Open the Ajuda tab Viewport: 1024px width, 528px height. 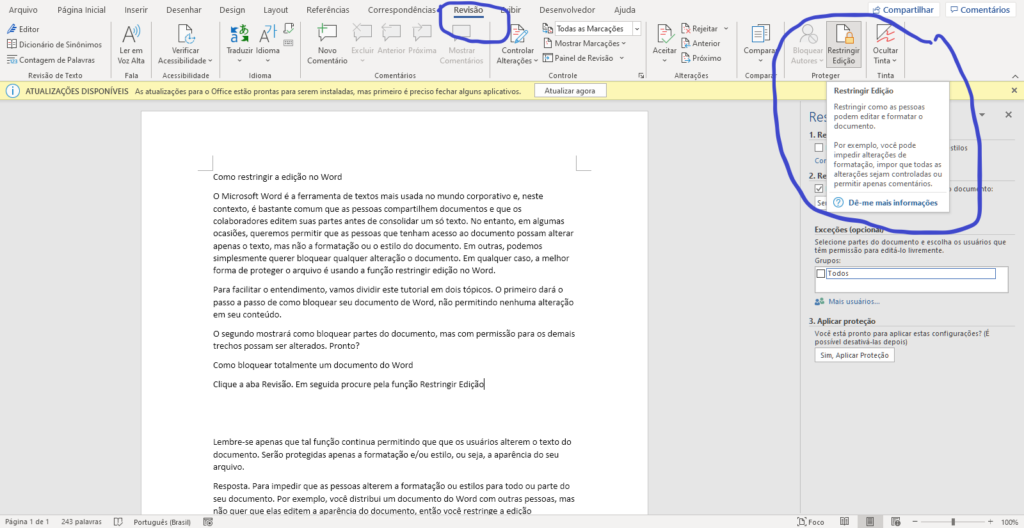point(625,10)
